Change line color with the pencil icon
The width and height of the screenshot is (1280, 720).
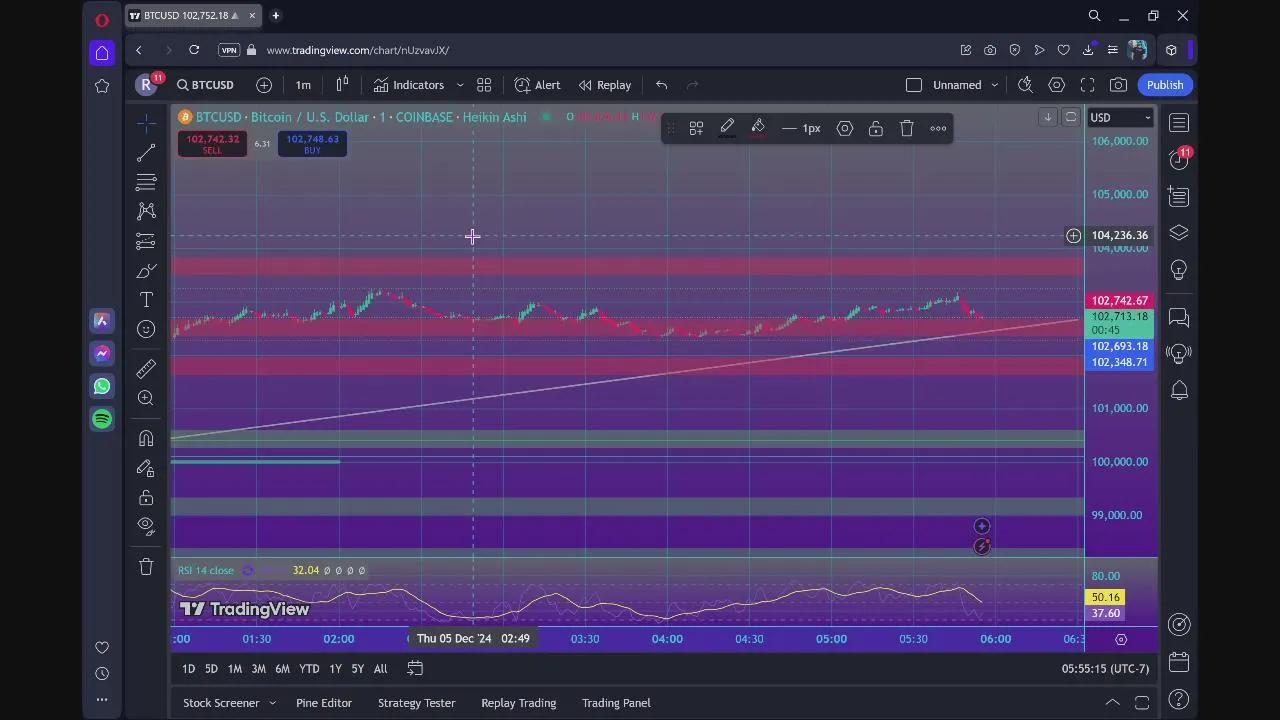(727, 128)
